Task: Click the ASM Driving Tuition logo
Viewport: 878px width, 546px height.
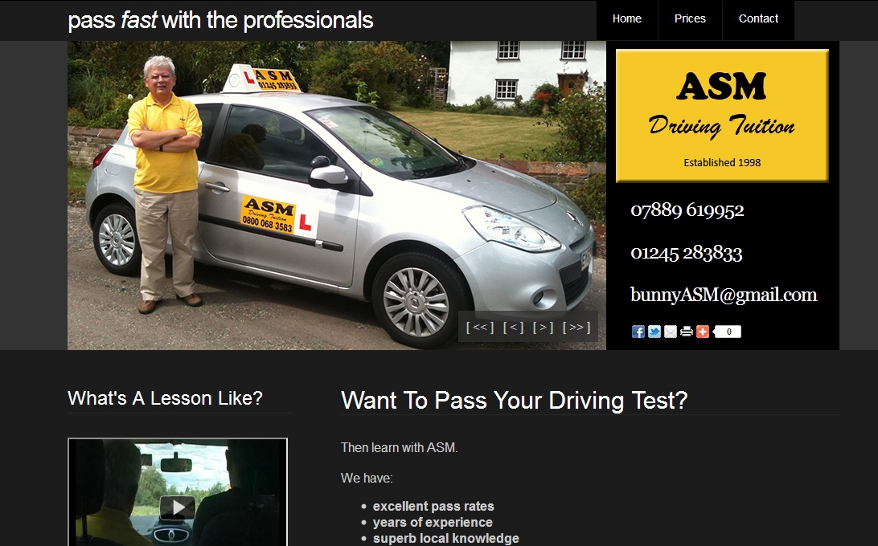Action: 722,116
